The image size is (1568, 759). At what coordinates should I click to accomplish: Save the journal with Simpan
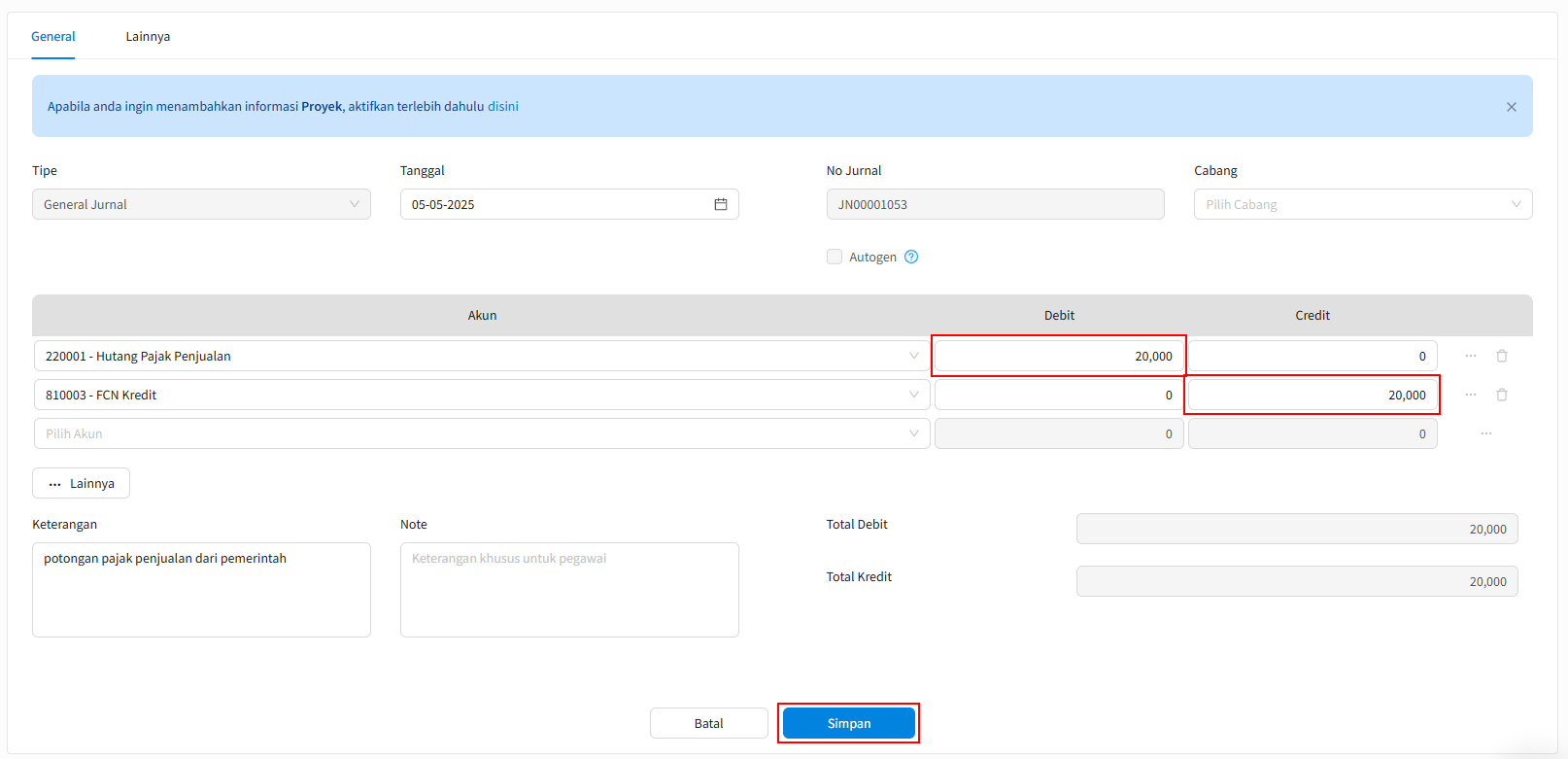[849, 723]
